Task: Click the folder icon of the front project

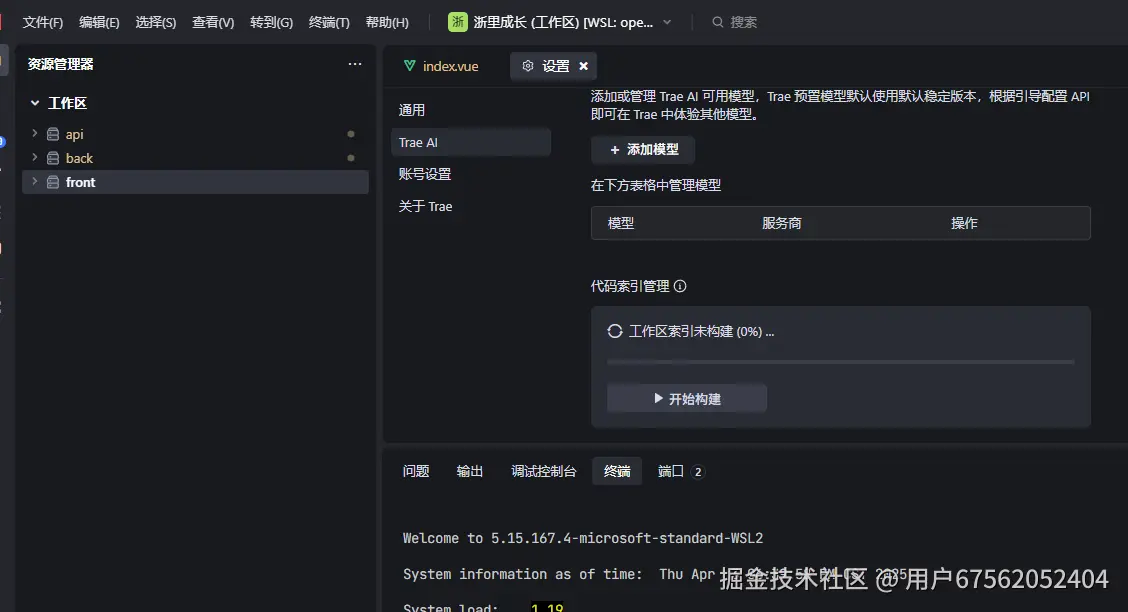Action: tap(53, 182)
